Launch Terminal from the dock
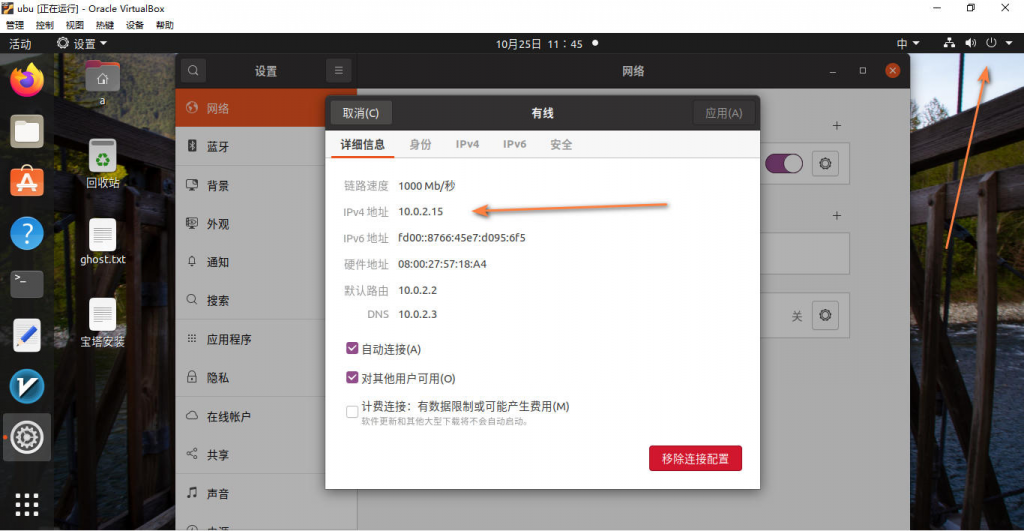Screen dimensions: 1024x531 (x=27, y=284)
